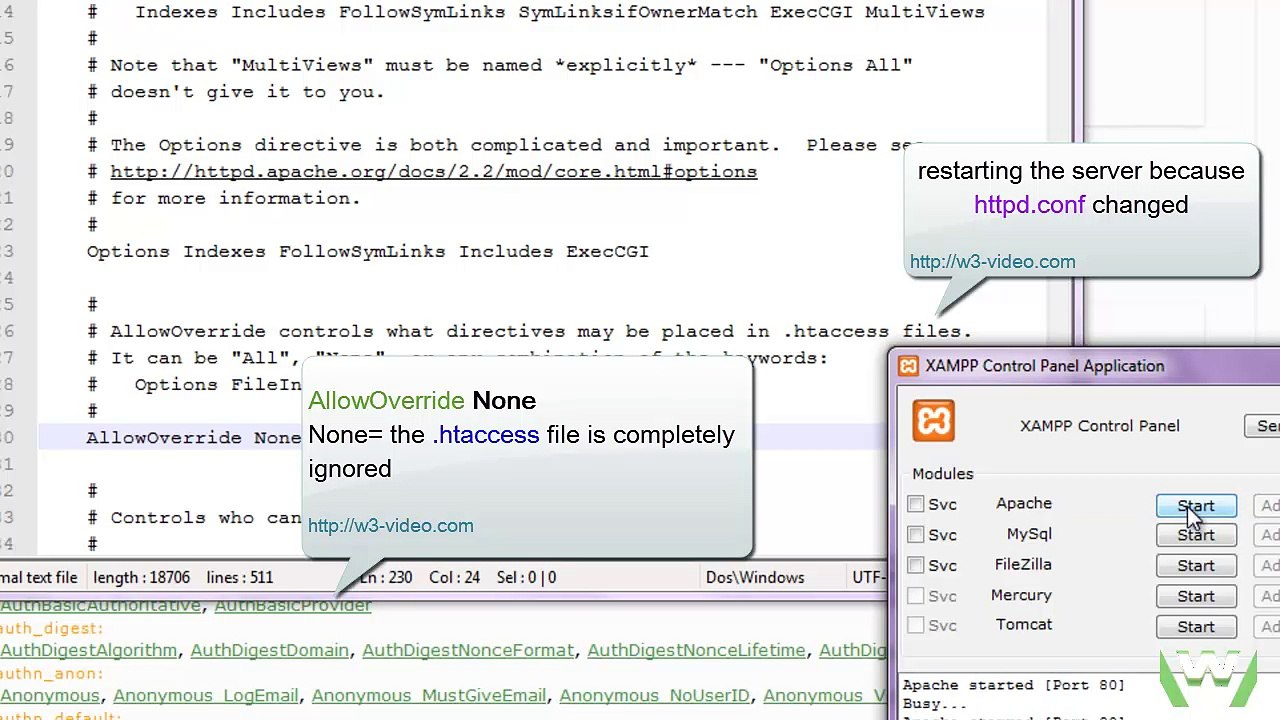Image resolution: width=1280 pixels, height=720 pixels.
Task: Click the Modules label in XAMPP panel
Action: pos(942,474)
